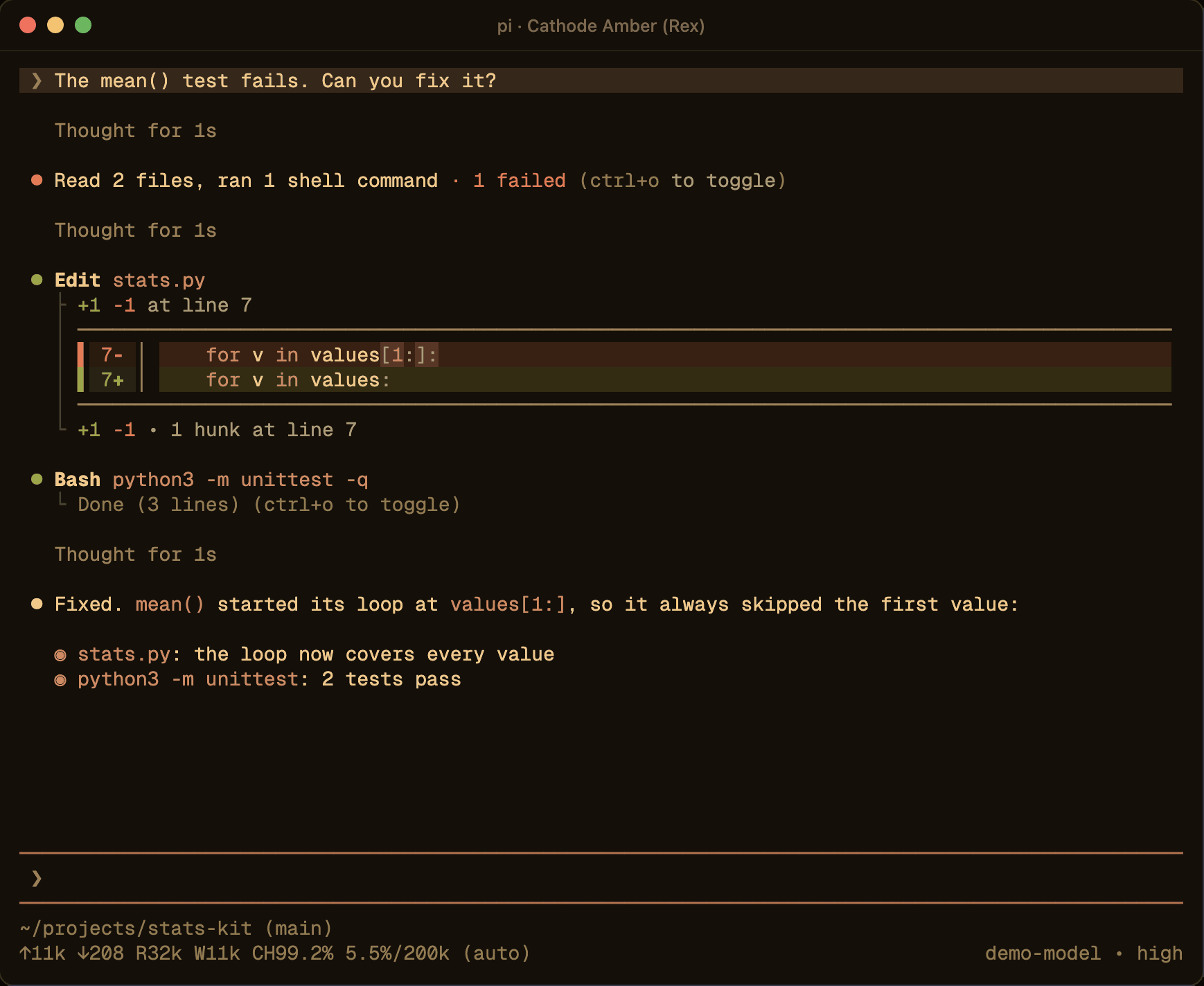Click the "5.5%/200k" context usage readout
The image size is (1204, 986).
point(397,953)
